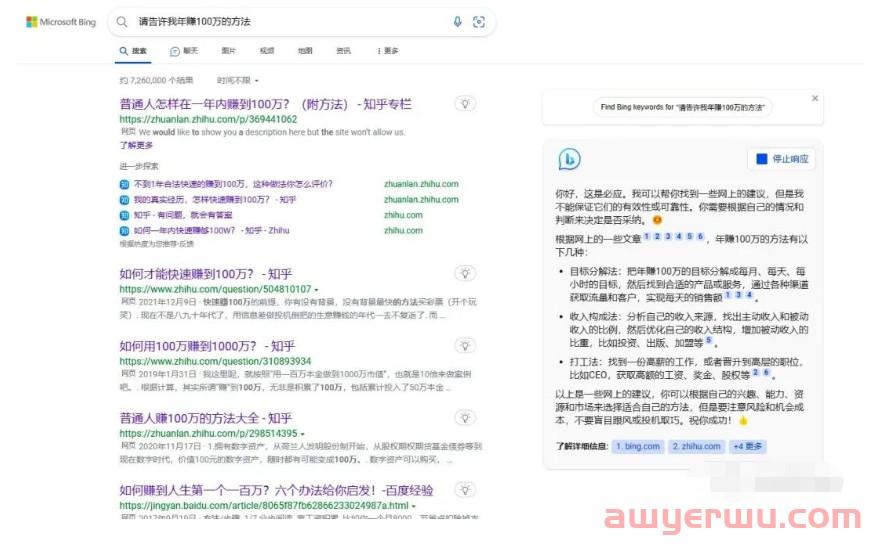
Task: Click lightbulb icon beside 如何赚到人生第一个一百万 result
Action: click(465, 490)
